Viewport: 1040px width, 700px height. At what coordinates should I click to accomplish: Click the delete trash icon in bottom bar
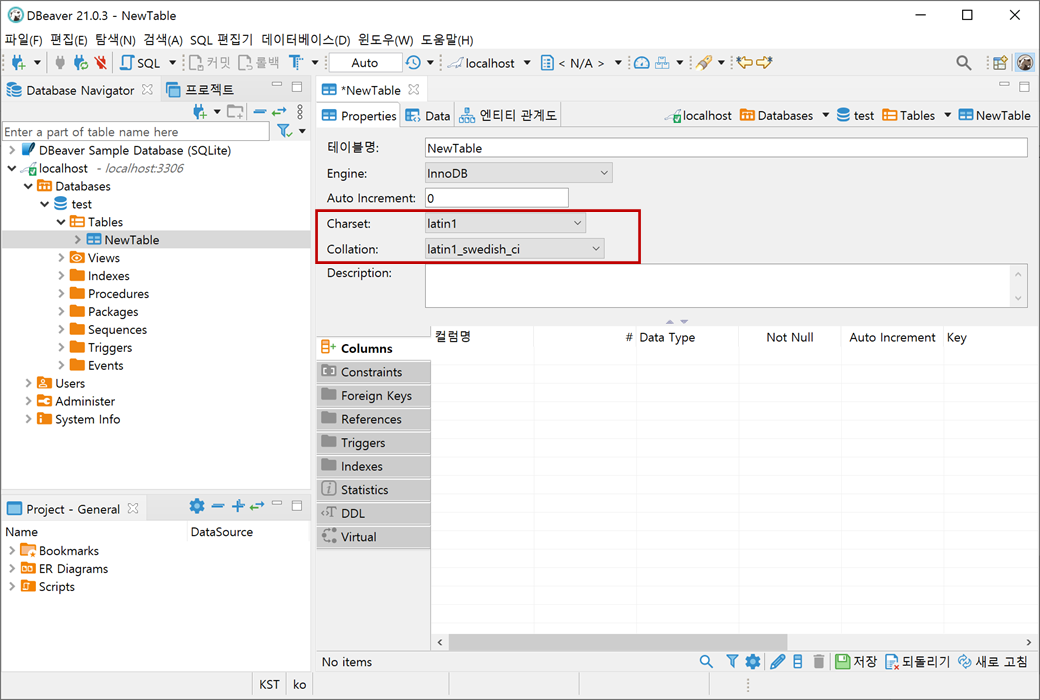click(x=818, y=662)
